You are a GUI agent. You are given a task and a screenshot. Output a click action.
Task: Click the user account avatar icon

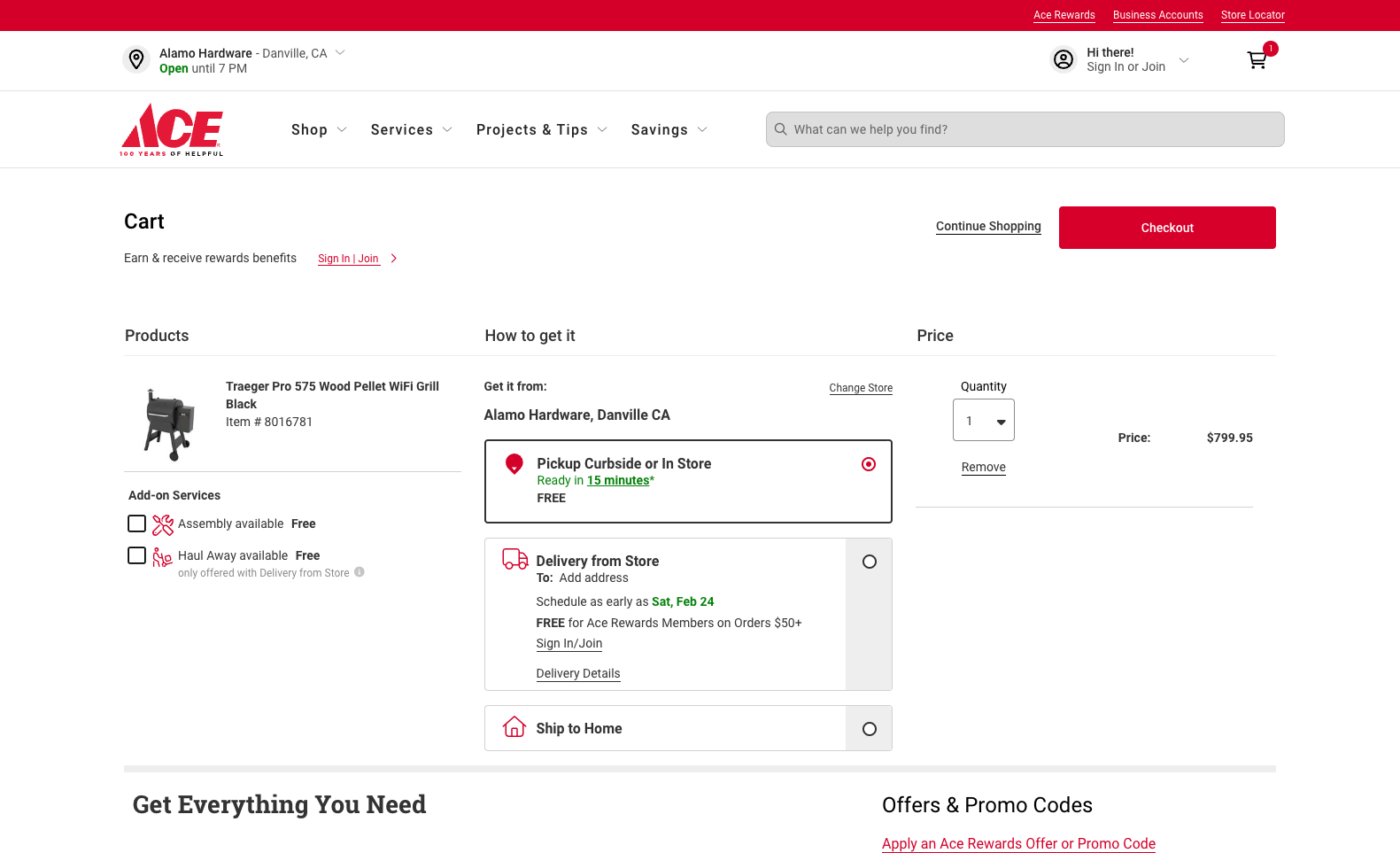point(1063,59)
